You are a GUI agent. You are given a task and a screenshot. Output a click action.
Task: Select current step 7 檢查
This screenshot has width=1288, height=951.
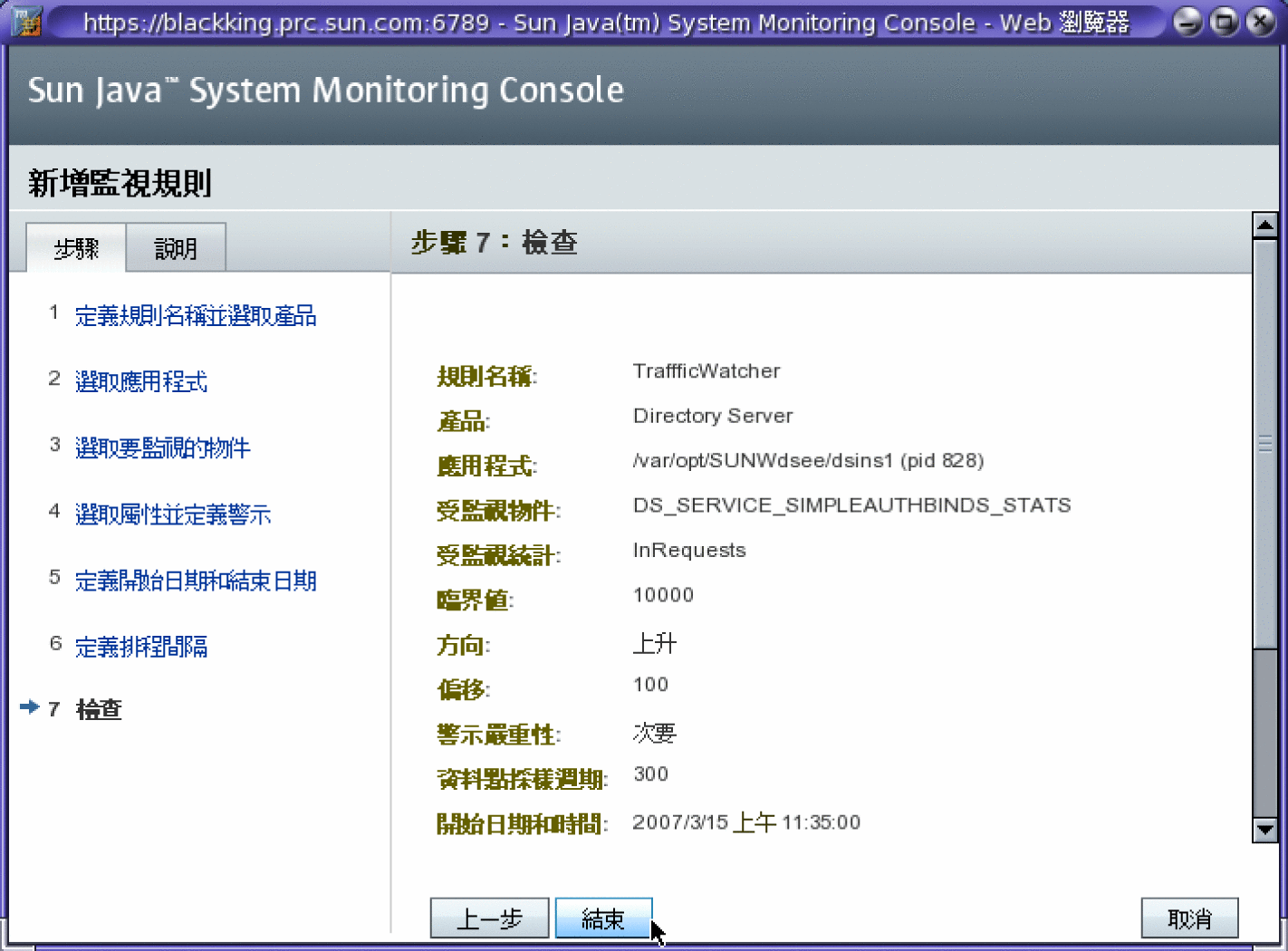coord(99,709)
